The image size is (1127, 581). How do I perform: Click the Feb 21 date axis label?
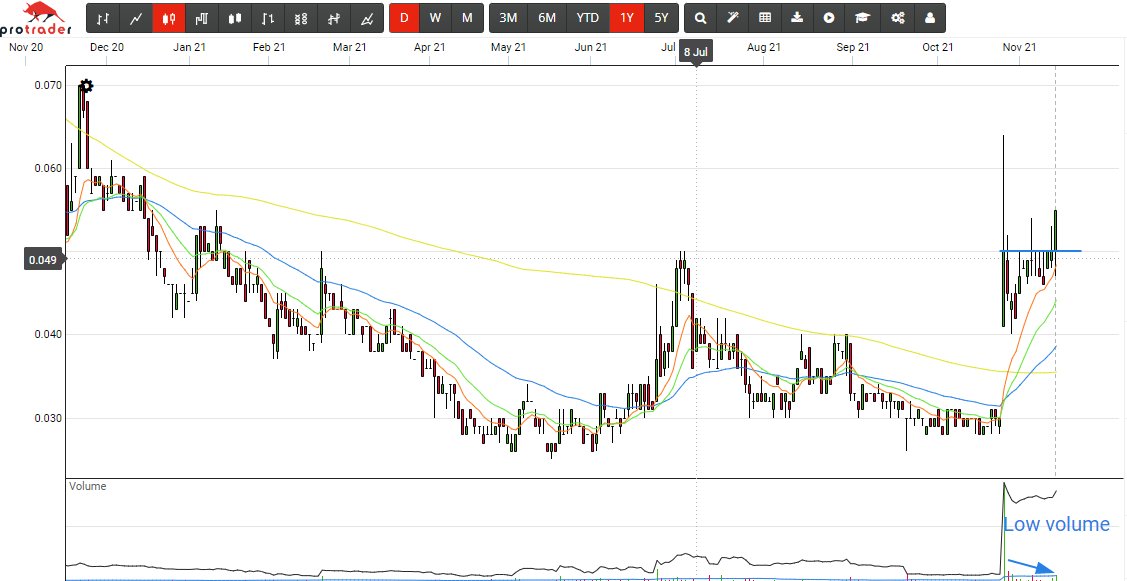pos(270,47)
